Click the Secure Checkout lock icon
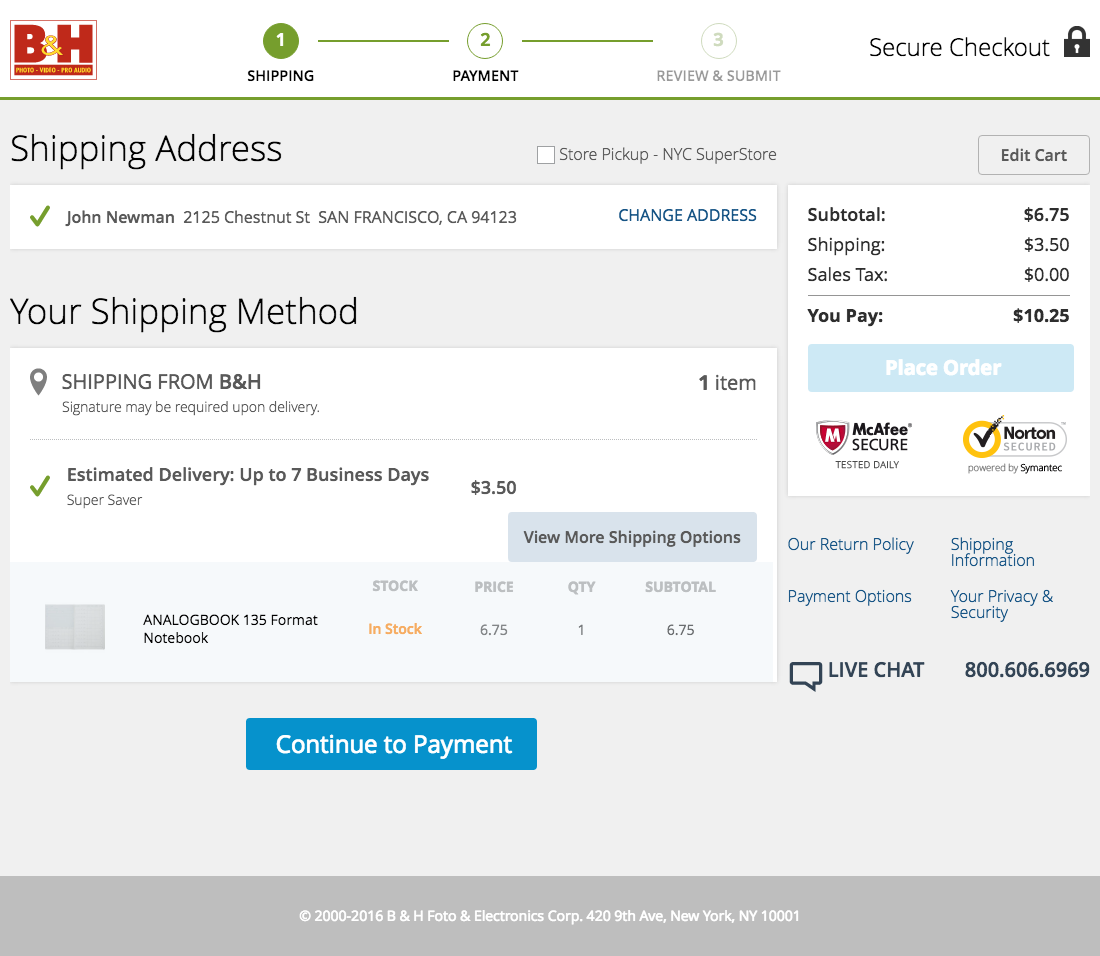Screen dimensions: 1100x956 tap(1076, 44)
